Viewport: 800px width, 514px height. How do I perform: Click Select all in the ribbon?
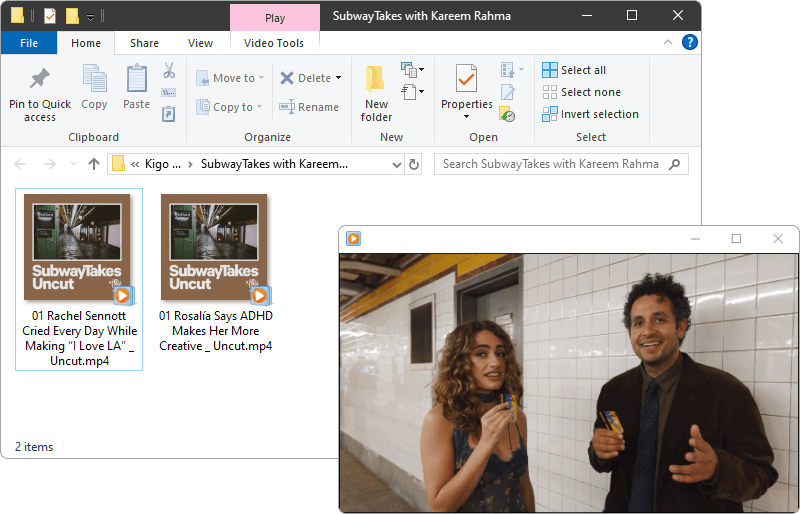coord(583,70)
